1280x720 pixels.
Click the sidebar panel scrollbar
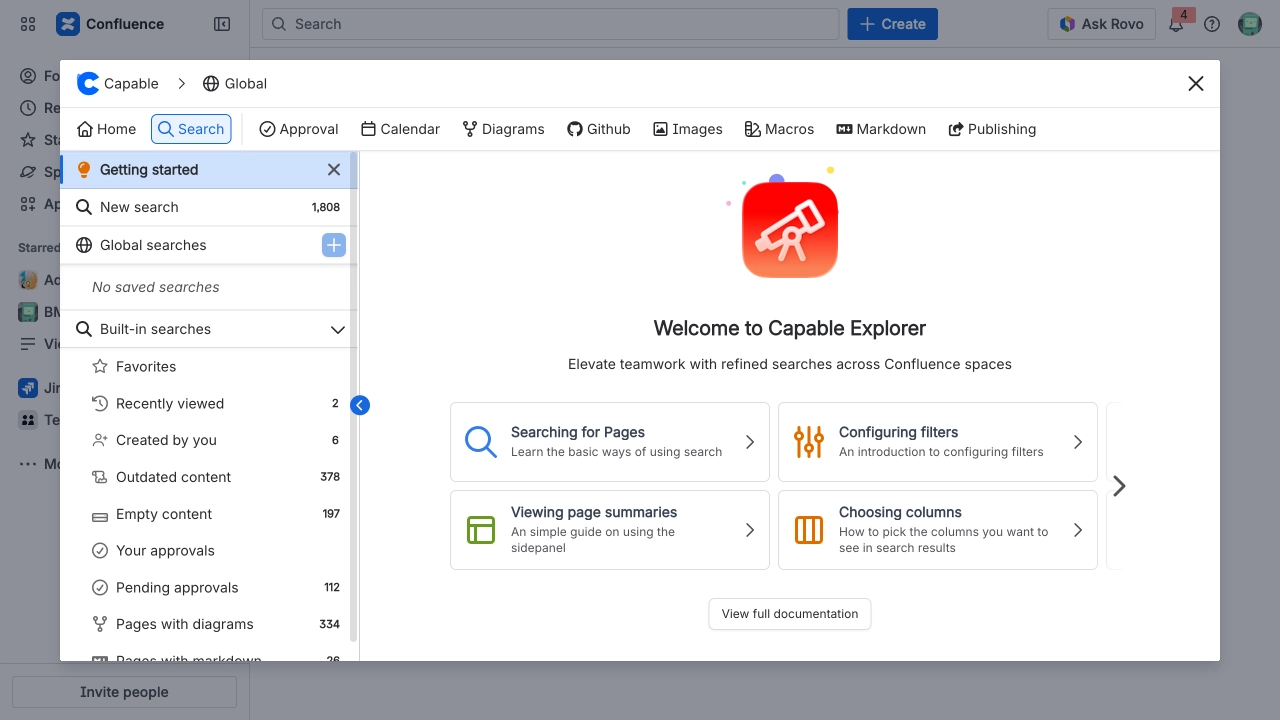pos(353,397)
